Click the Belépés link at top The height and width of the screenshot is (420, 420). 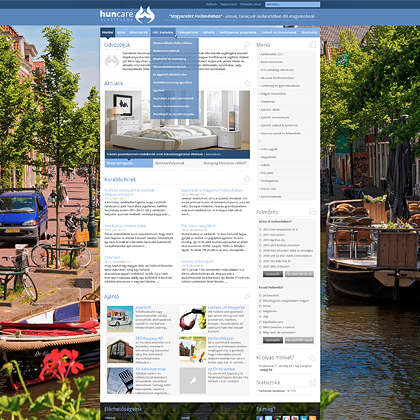pos(211,4)
